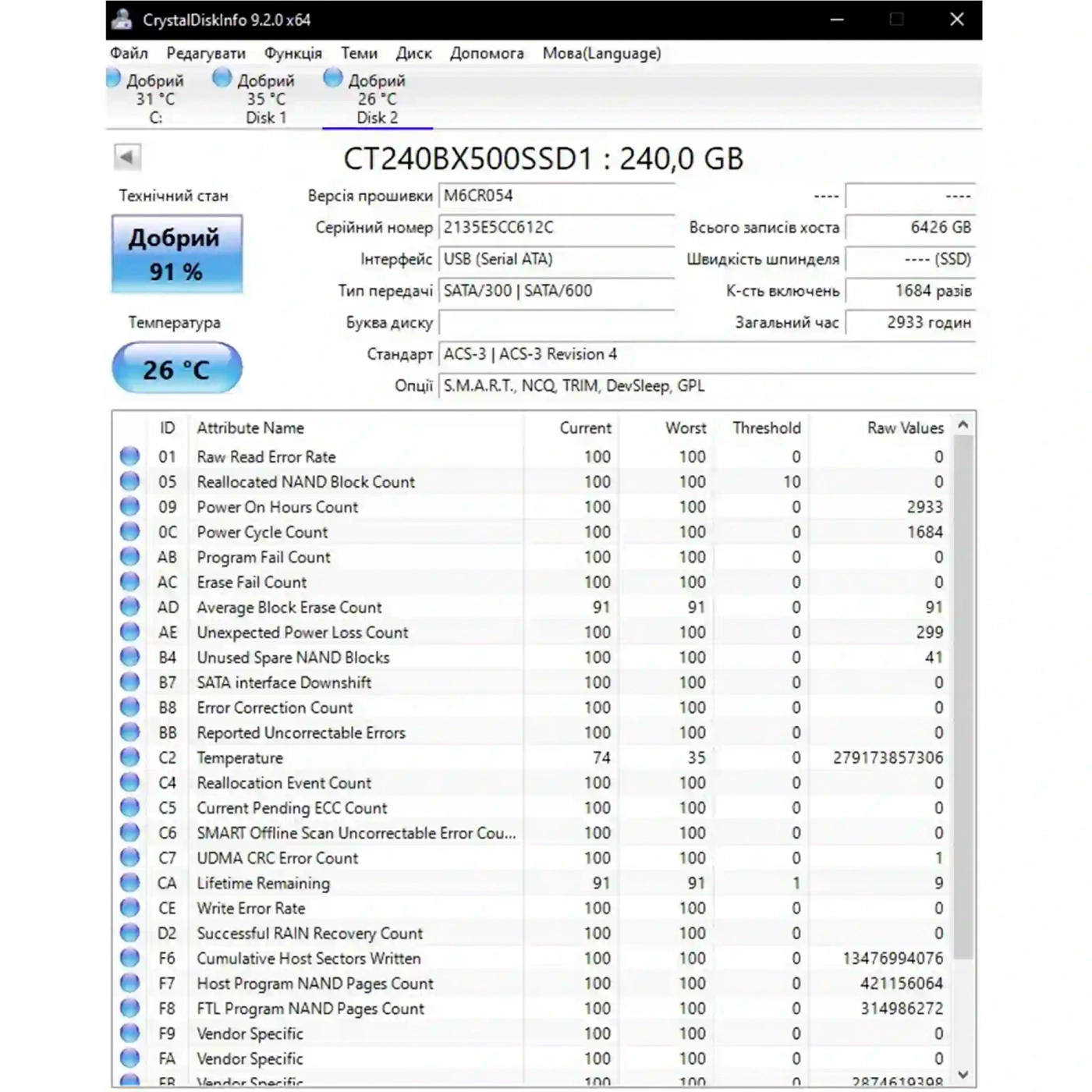
Task: Click status icon of SATA interface Downshift
Action: pyautogui.click(x=129, y=682)
